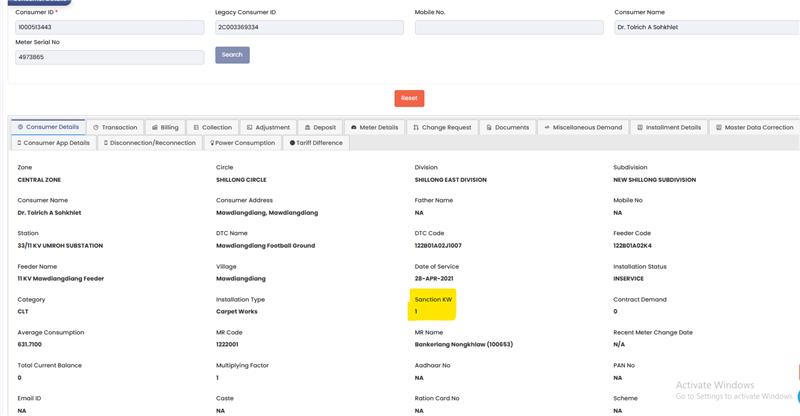Open the Consumer Details tab

pos(48,127)
